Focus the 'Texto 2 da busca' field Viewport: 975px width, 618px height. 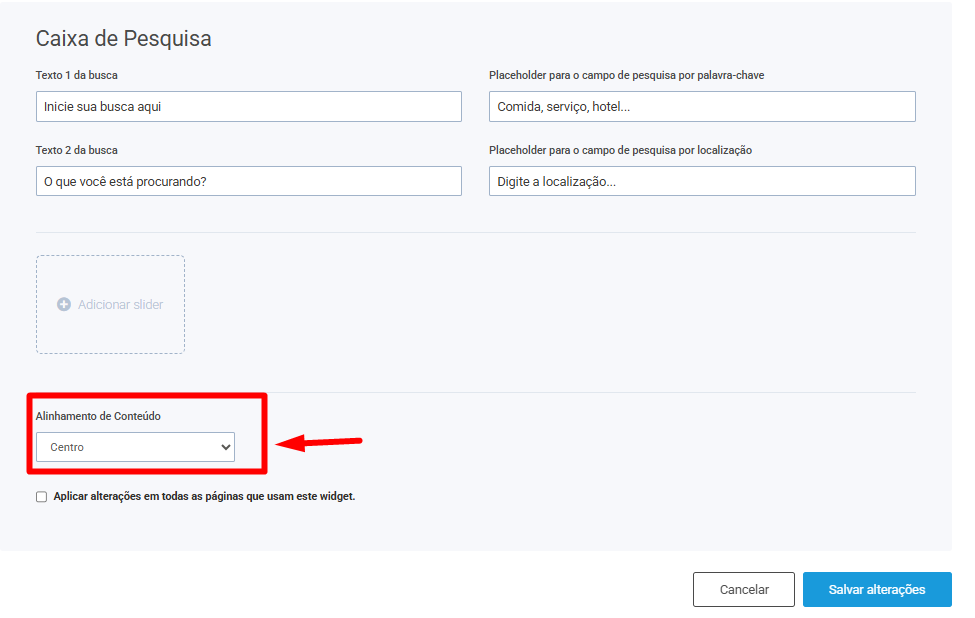pos(249,181)
